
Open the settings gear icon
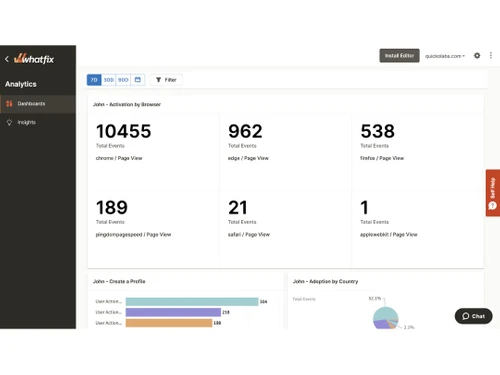[477, 56]
